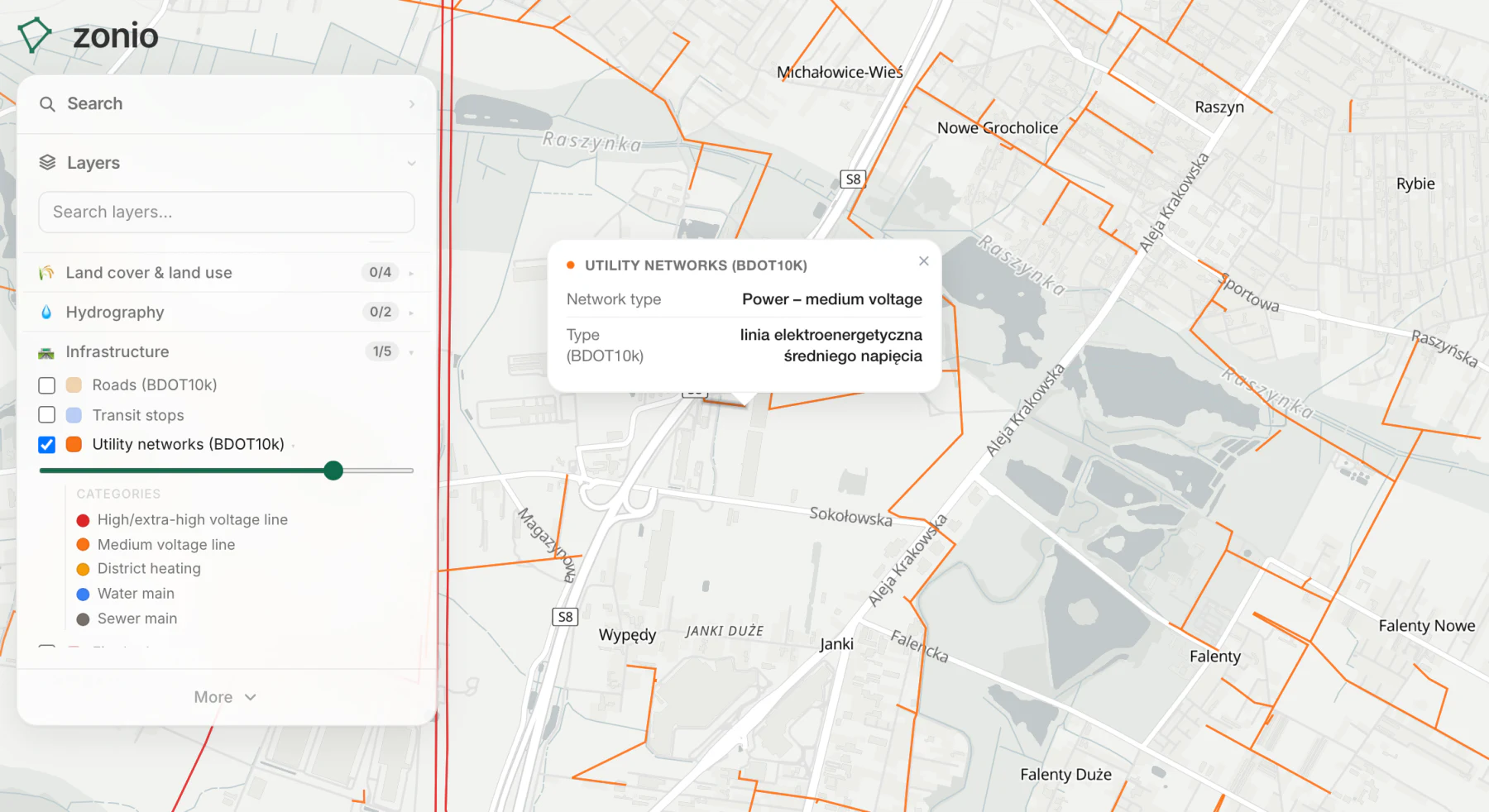Click the orange Medium voltage line dot
1489x812 pixels.
pyautogui.click(x=83, y=545)
